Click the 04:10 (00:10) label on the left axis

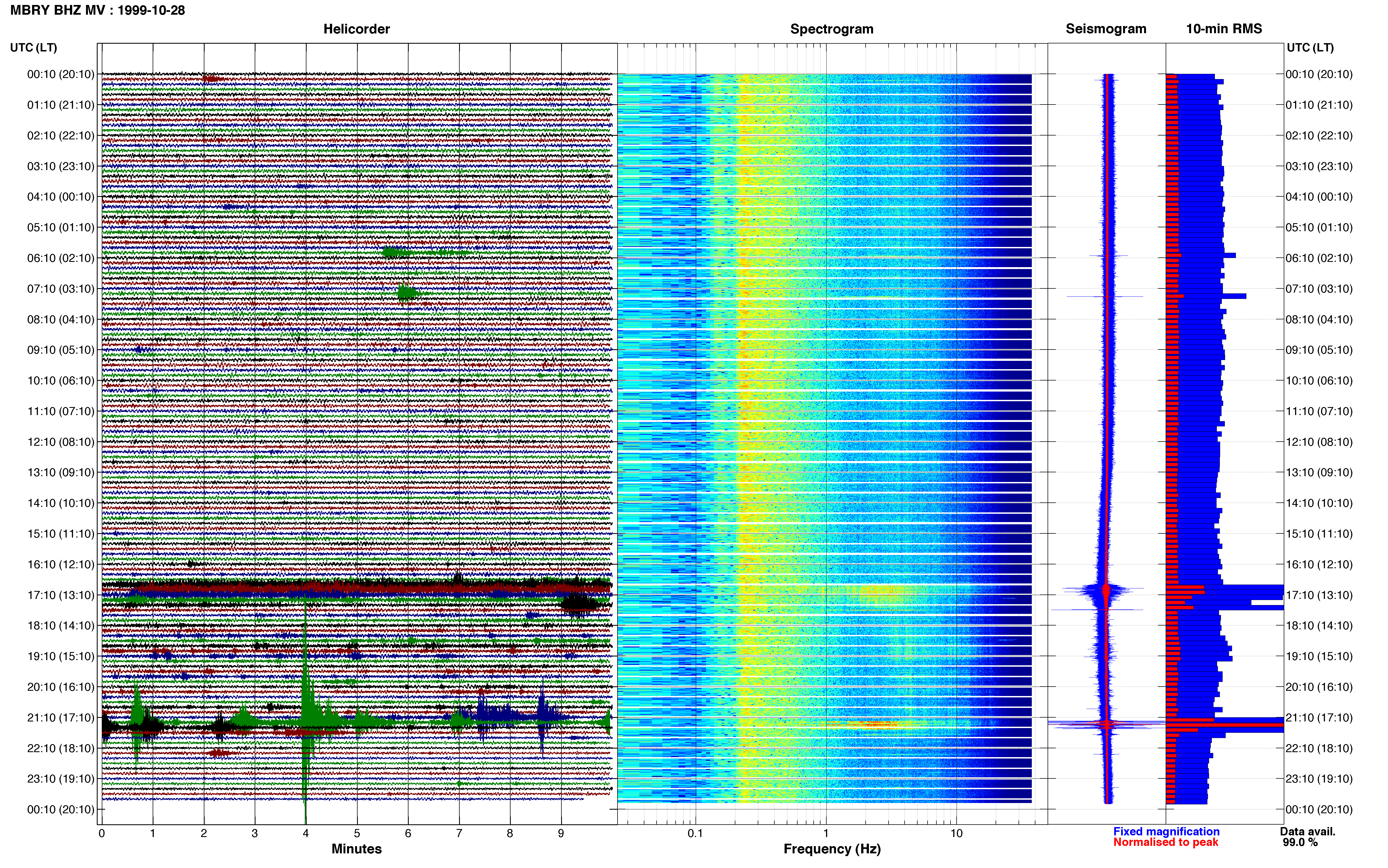(61, 197)
